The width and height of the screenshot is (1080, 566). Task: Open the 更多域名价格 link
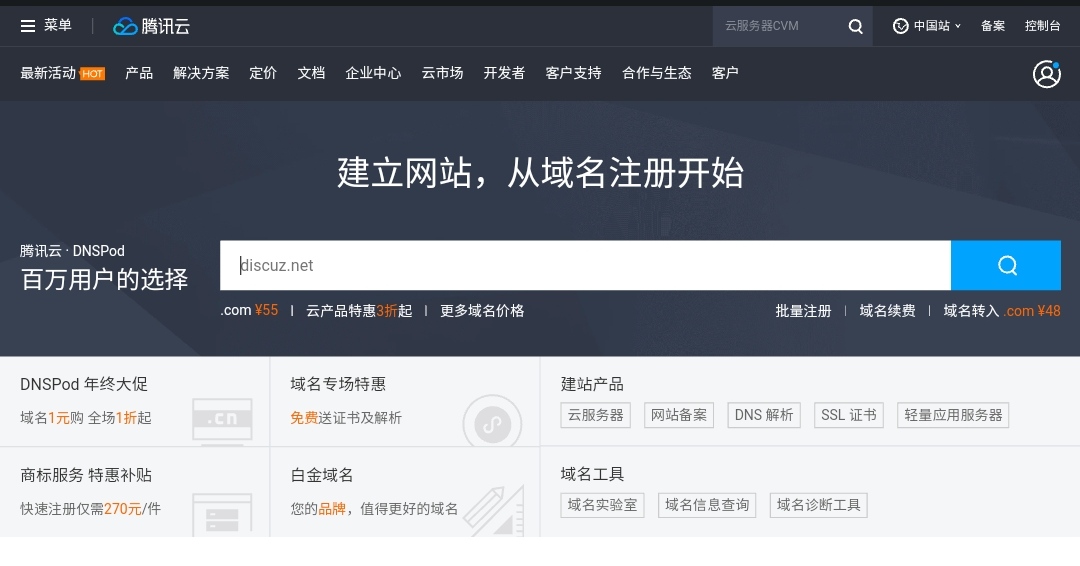482,311
